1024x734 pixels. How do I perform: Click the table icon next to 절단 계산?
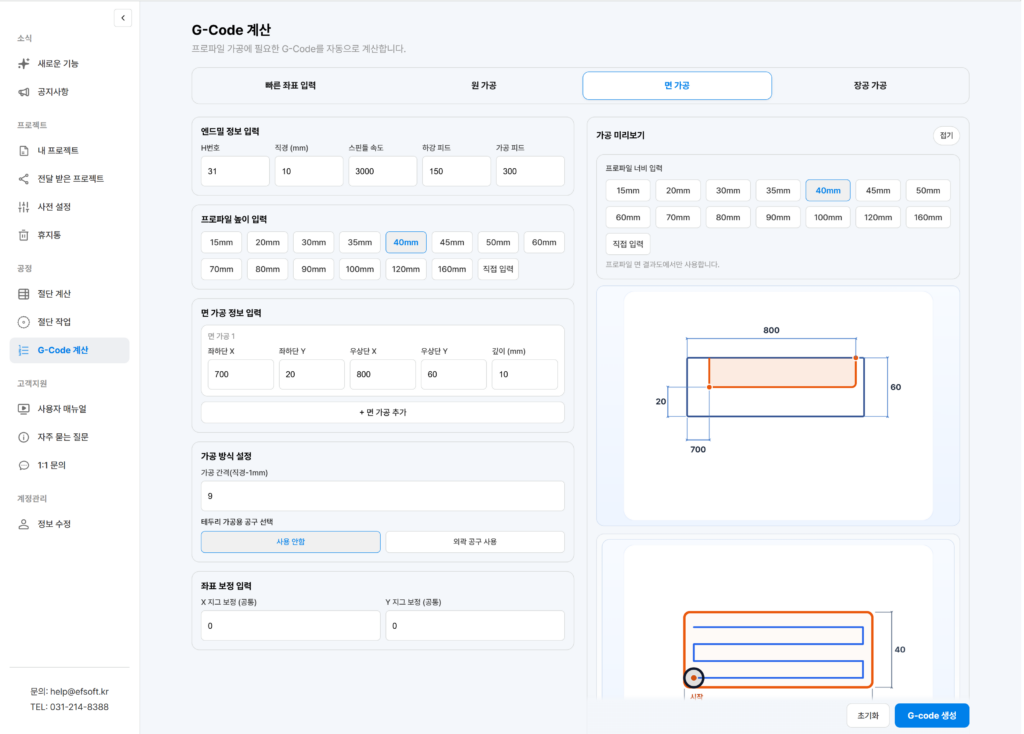pyautogui.click(x=24, y=294)
